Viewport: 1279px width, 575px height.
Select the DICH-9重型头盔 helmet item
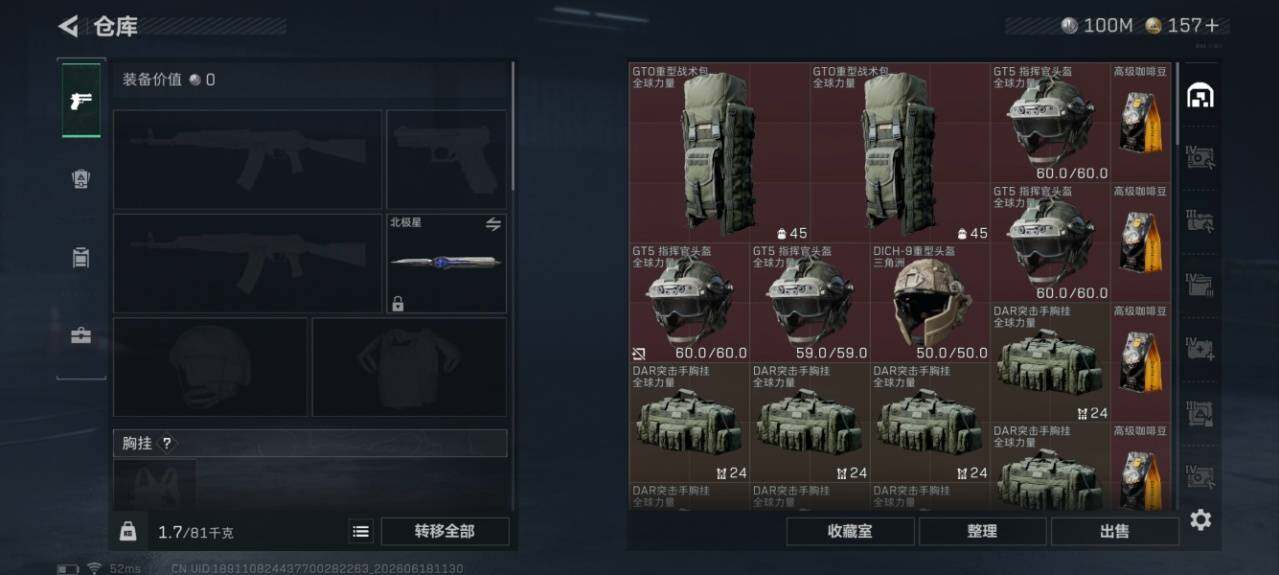pyautogui.click(x=930, y=302)
